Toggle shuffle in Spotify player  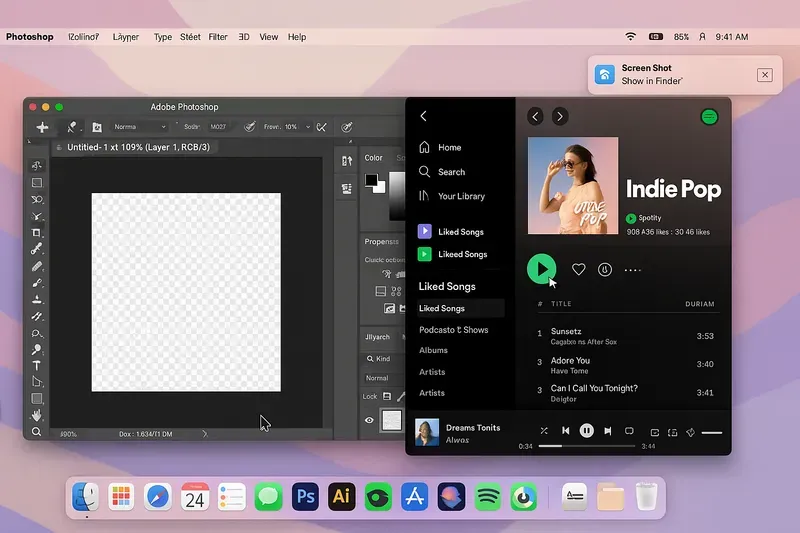544,431
